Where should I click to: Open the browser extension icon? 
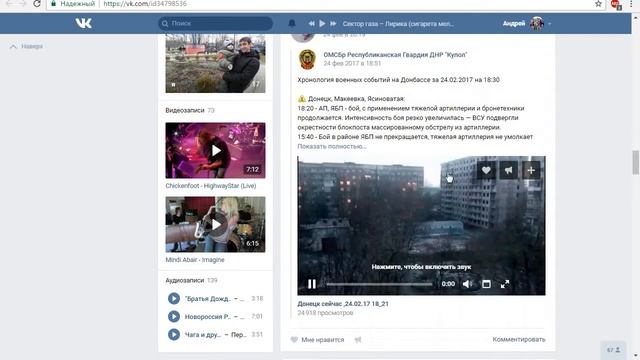616,4
